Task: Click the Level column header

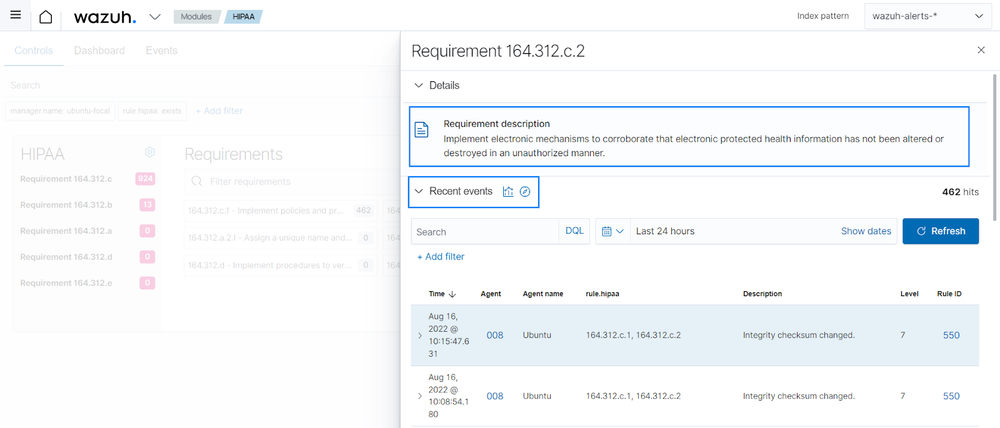Action: [909, 294]
